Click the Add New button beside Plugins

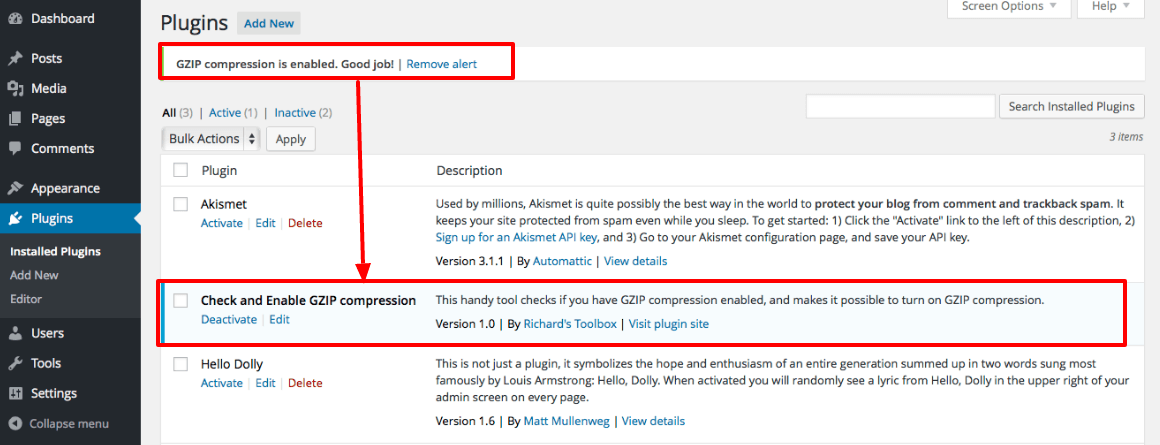(269, 23)
